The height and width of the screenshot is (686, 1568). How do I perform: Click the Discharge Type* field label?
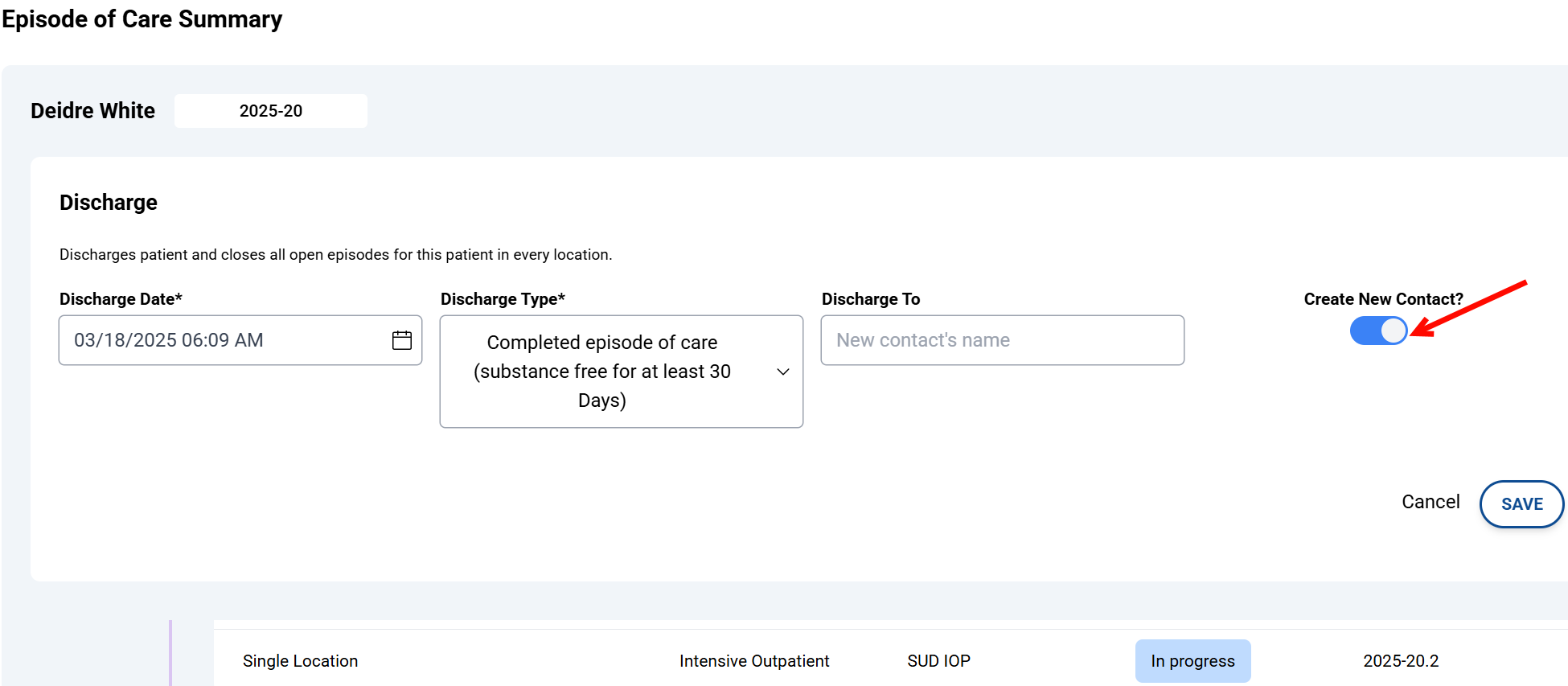coord(503,299)
